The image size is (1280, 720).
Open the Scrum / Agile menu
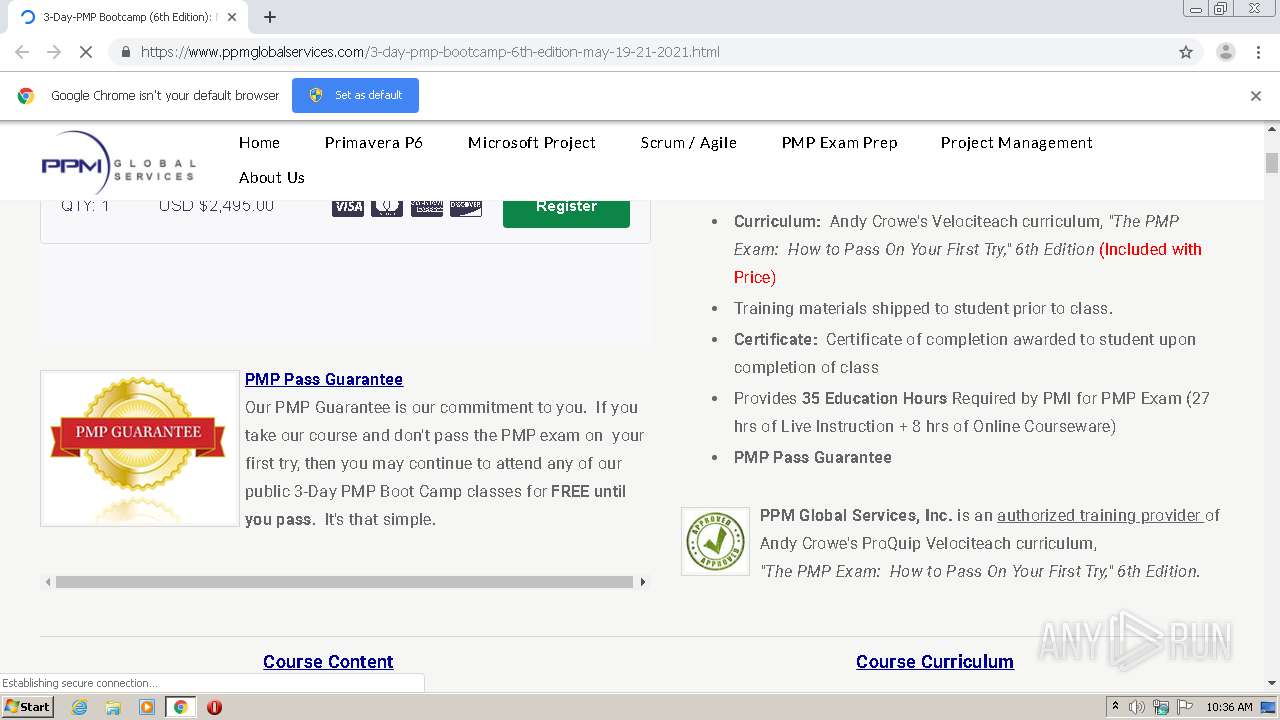point(689,143)
